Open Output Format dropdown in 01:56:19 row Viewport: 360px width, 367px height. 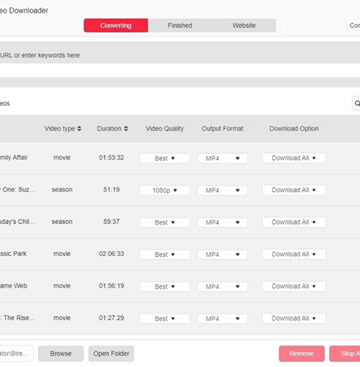pyautogui.click(x=222, y=287)
